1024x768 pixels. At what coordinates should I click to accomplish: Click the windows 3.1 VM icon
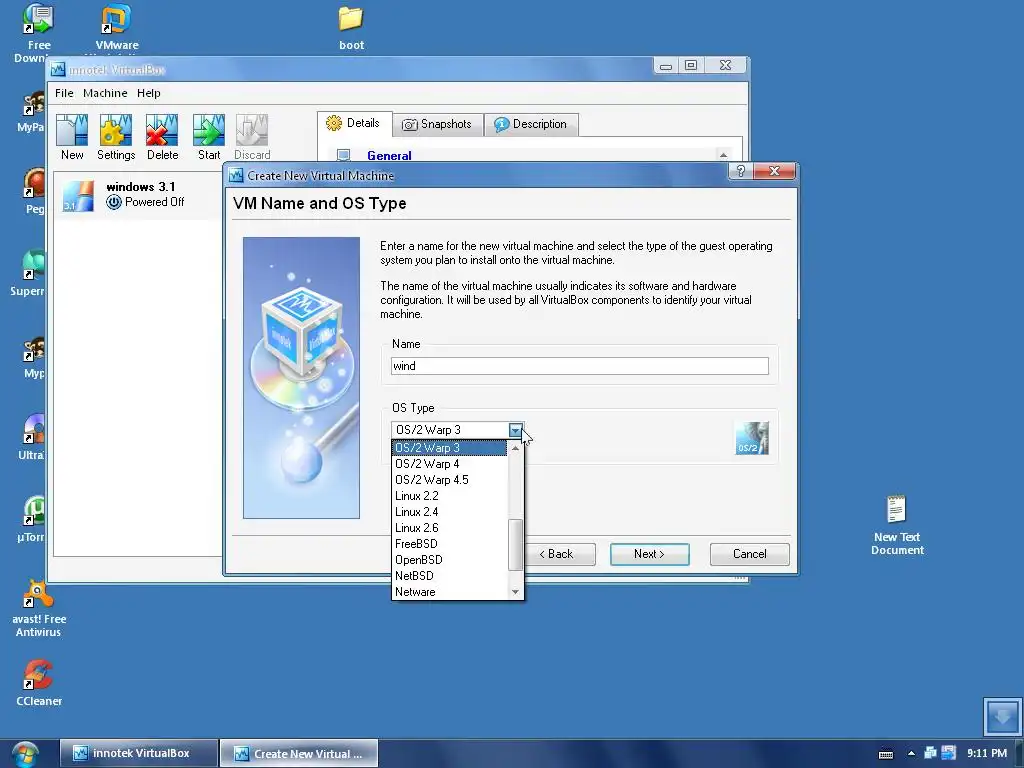78,196
